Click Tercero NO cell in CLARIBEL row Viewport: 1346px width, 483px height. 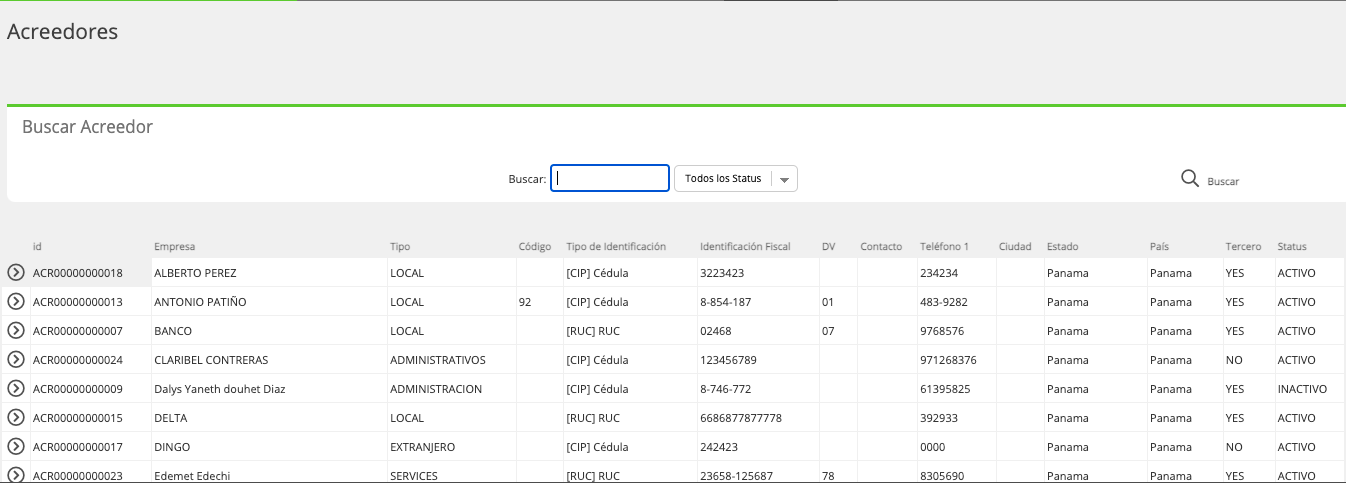pyautogui.click(x=1249, y=359)
